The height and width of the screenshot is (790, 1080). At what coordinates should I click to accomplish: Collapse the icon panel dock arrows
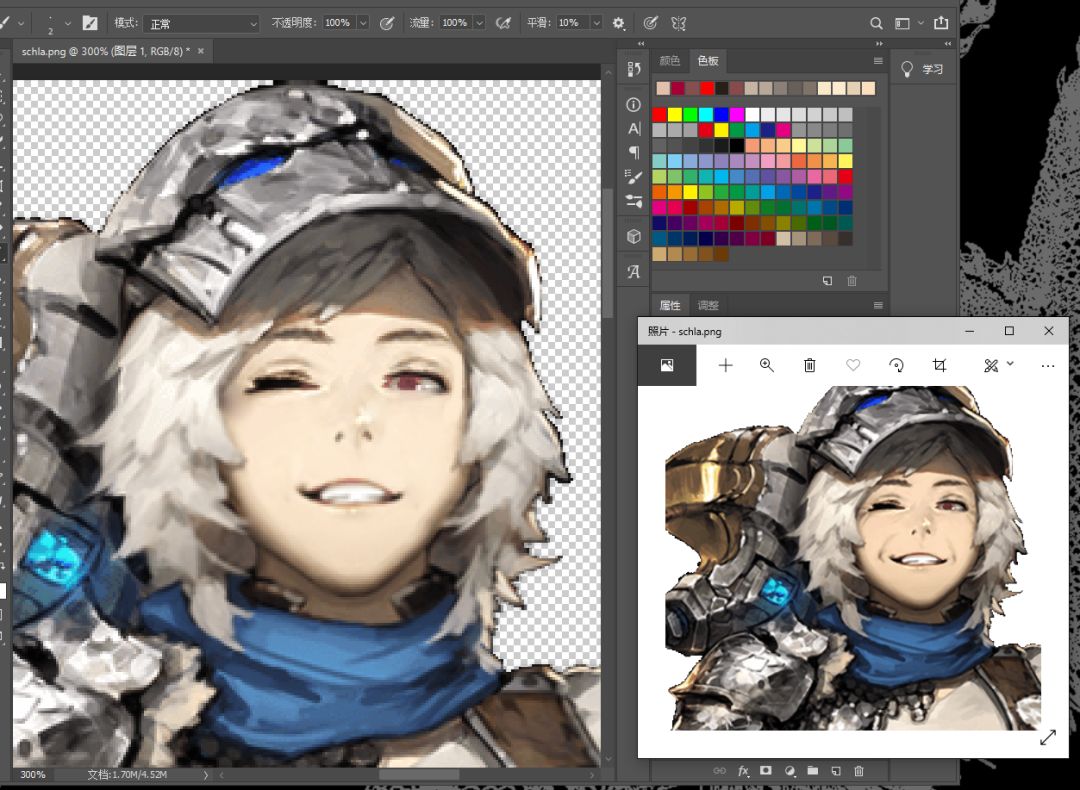[x=641, y=43]
